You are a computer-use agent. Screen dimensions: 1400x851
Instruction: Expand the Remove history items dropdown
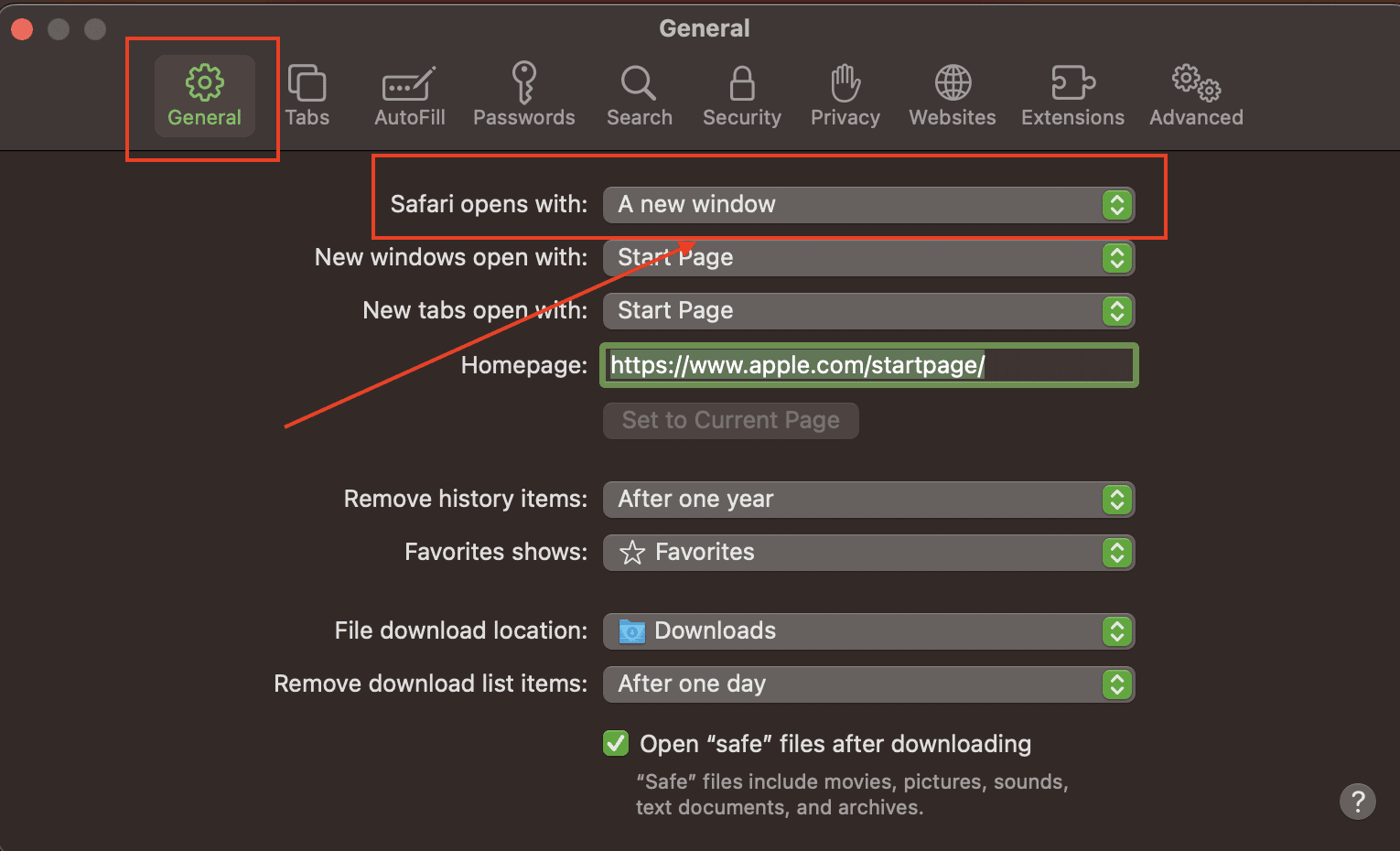[867, 500]
